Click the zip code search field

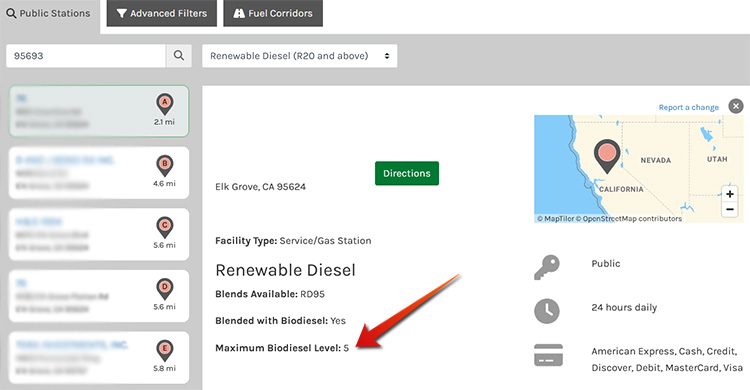click(86, 56)
